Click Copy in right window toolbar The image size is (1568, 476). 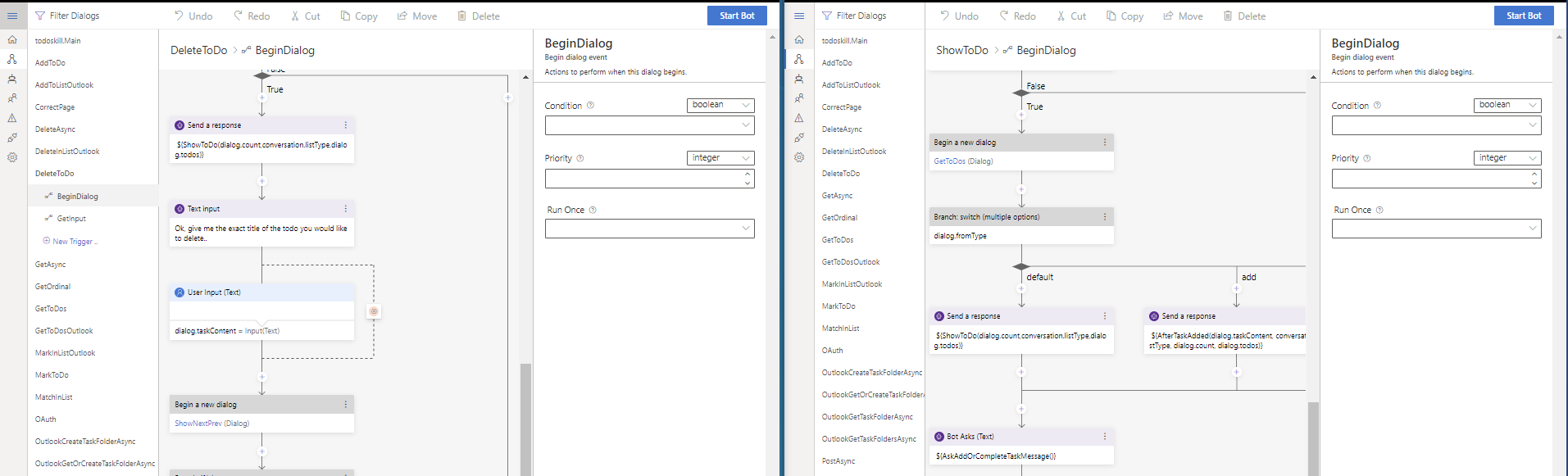pos(1124,16)
